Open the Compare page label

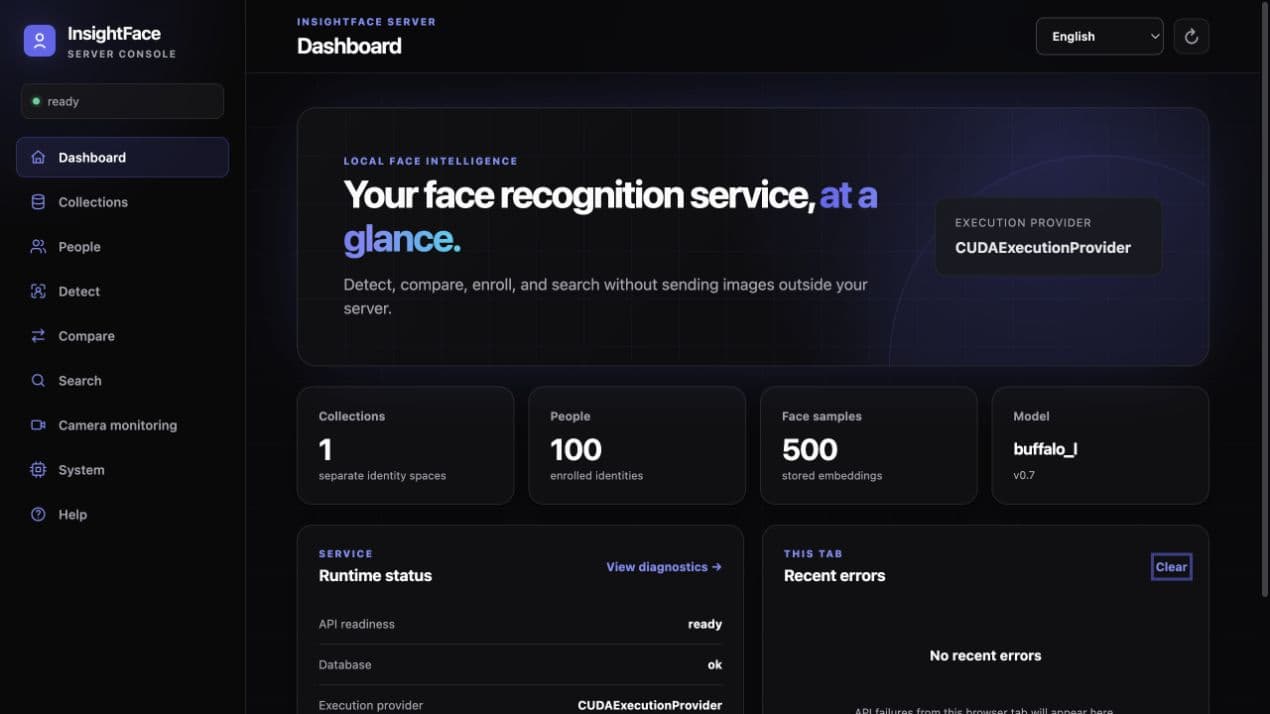[x=86, y=336]
